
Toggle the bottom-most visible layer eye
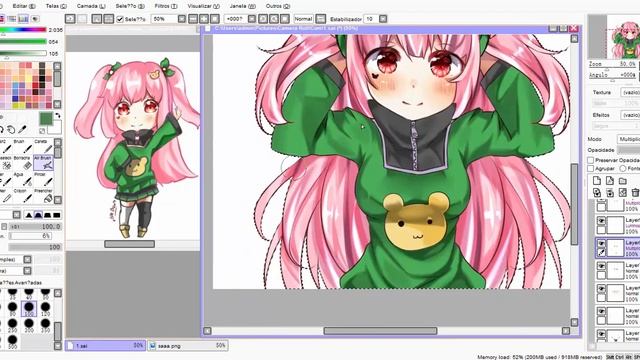click(x=601, y=334)
